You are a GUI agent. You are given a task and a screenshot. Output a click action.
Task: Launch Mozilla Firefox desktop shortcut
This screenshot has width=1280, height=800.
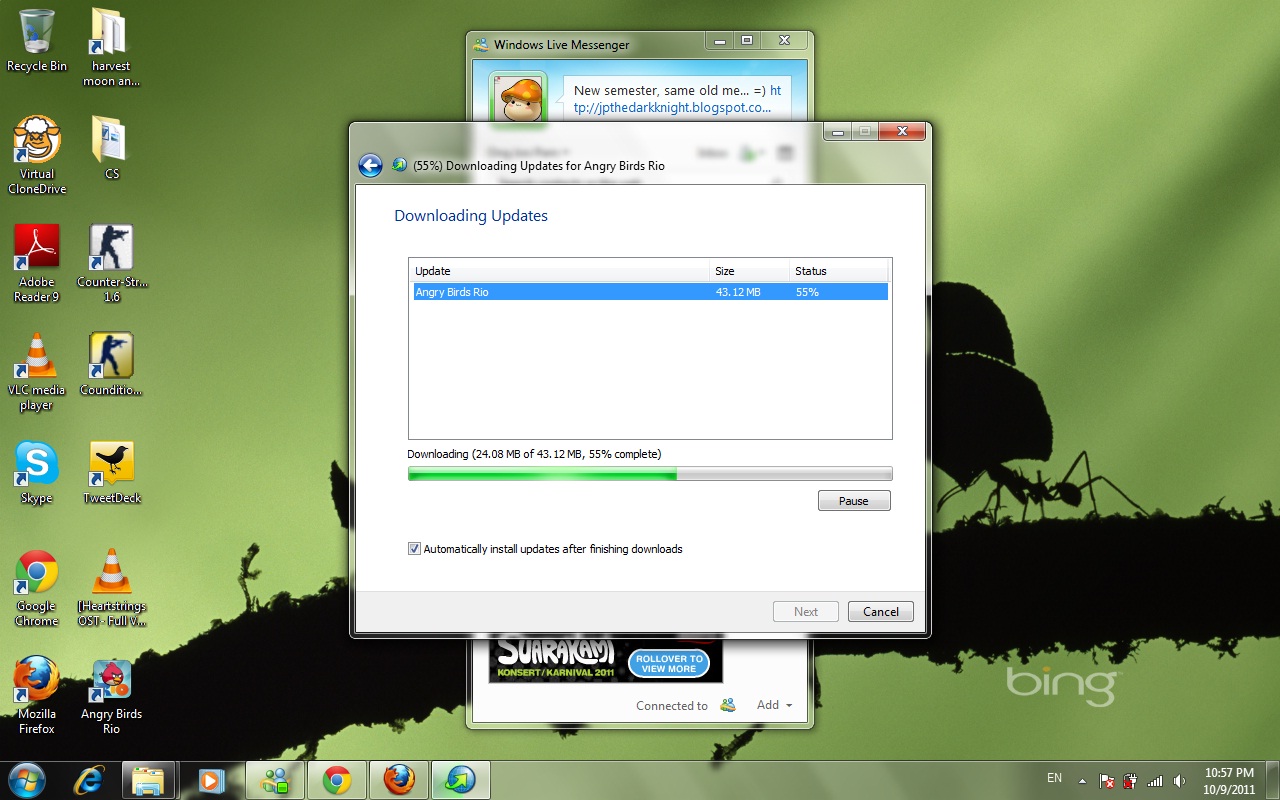point(37,695)
